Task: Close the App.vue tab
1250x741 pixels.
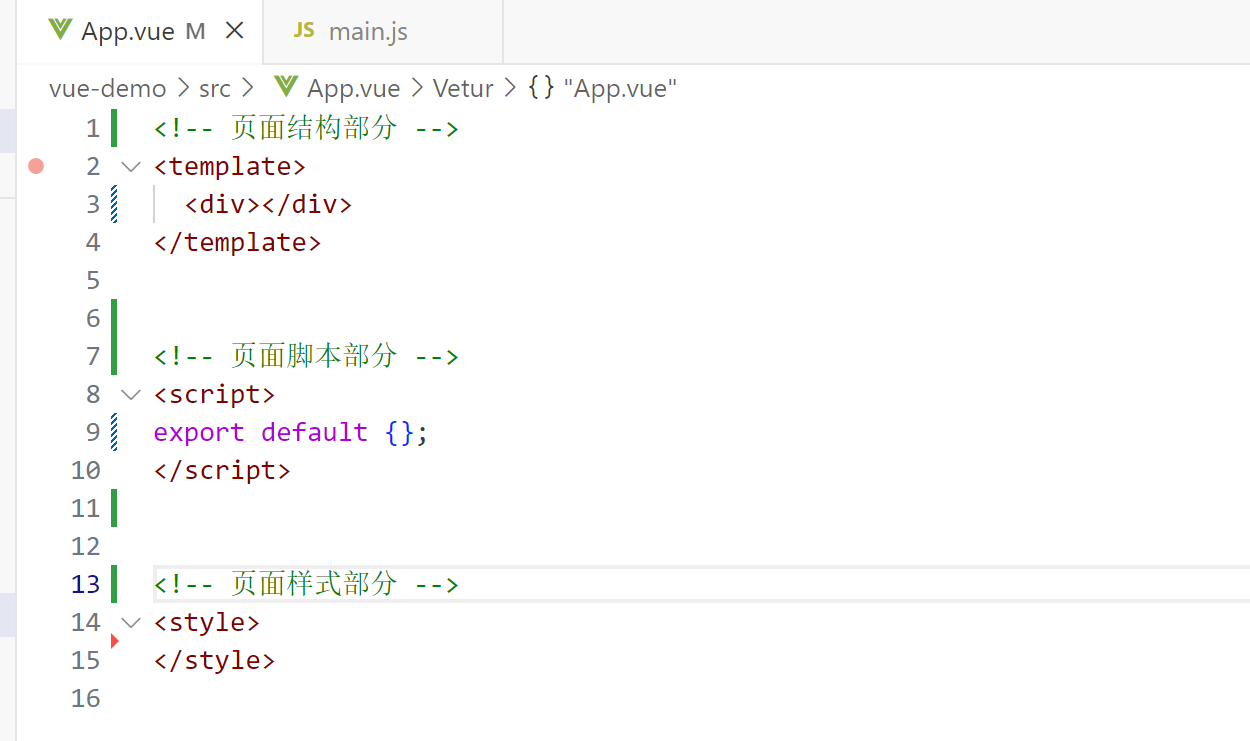Action: click(x=235, y=31)
